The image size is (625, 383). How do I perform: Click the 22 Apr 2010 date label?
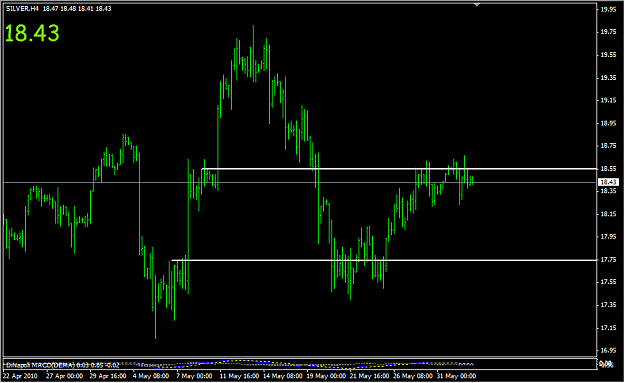tap(20, 376)
